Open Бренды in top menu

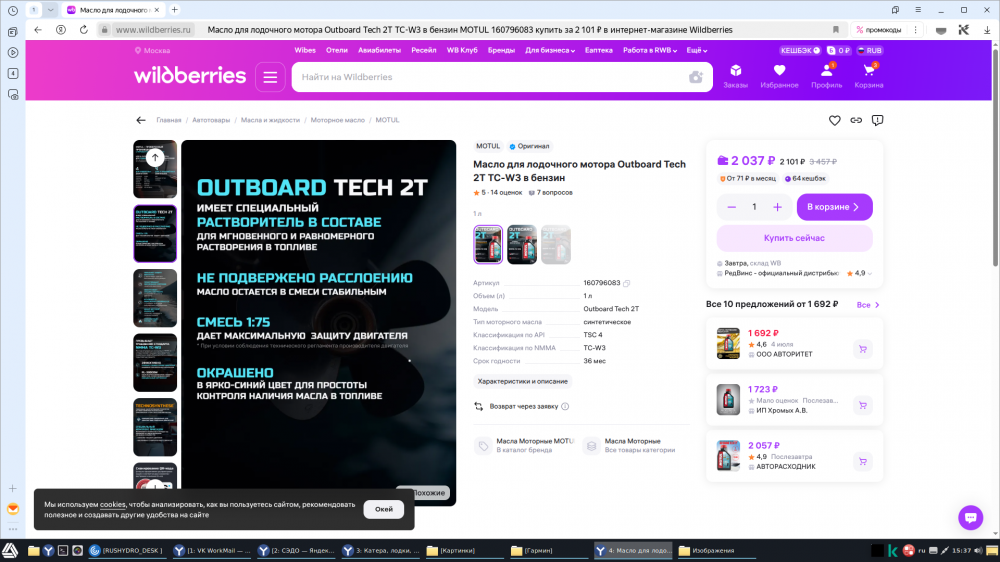pyautogui.click(x=501, y=50)
